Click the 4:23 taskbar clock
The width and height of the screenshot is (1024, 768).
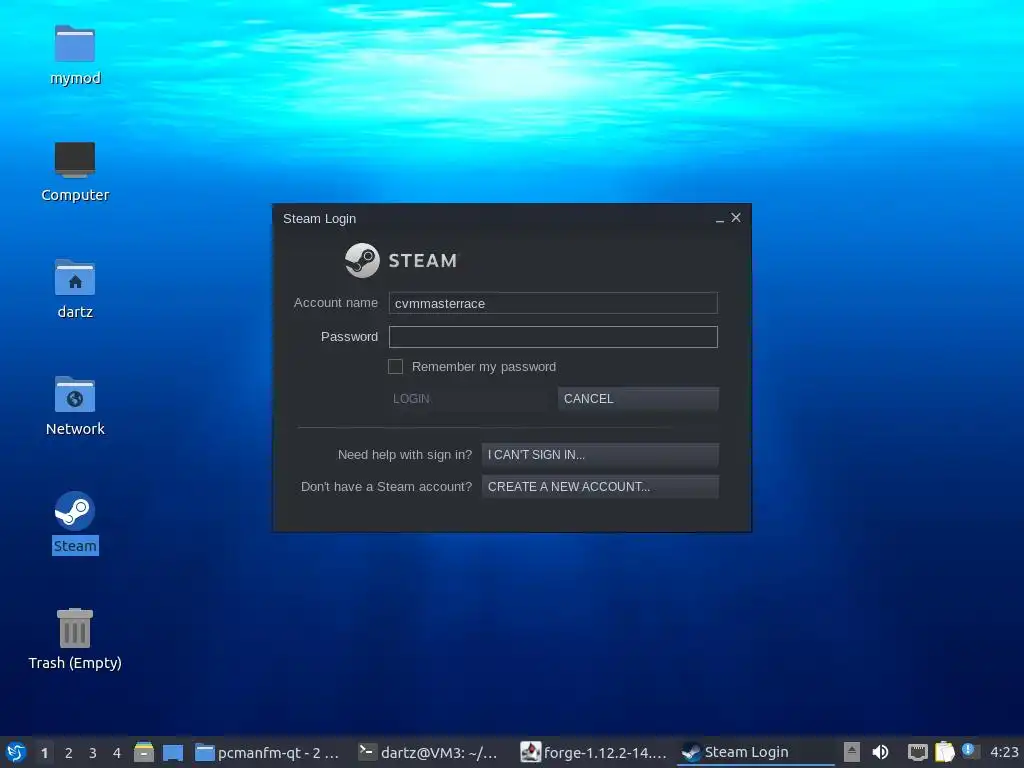click(x=1004, y=752)
